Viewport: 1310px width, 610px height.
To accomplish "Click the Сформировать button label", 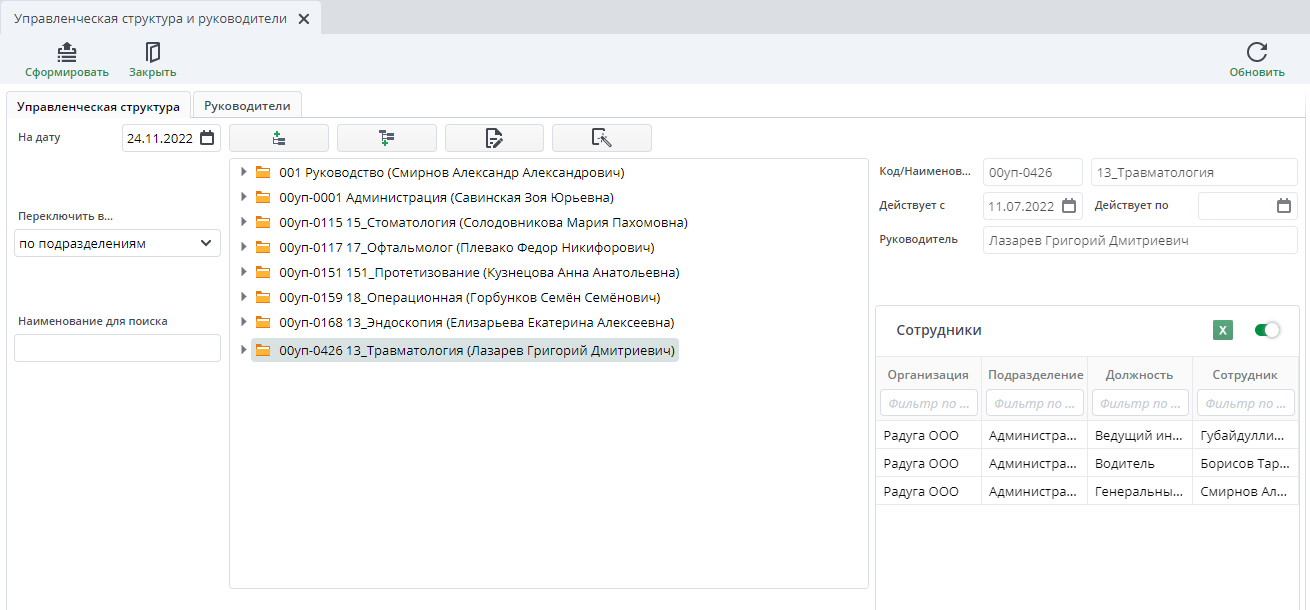I will [67, 72].
